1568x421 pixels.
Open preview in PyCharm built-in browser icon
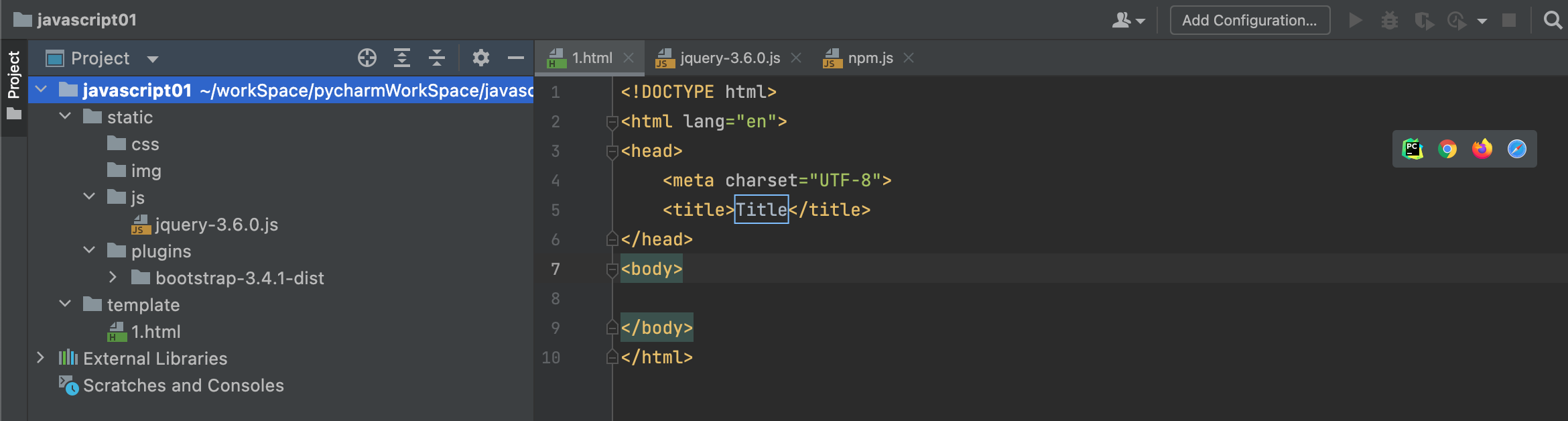click(1413, 149)
